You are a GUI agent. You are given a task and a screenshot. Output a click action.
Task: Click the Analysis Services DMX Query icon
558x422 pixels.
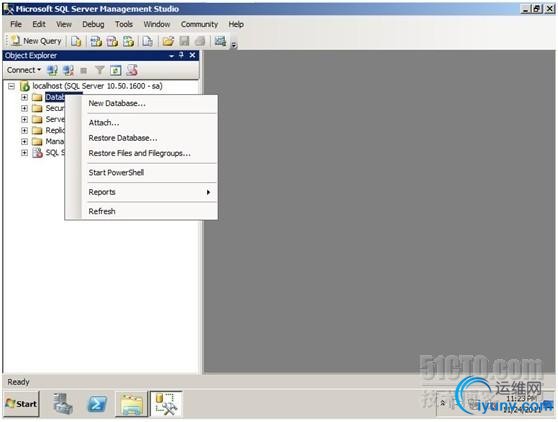pos(112,41)
